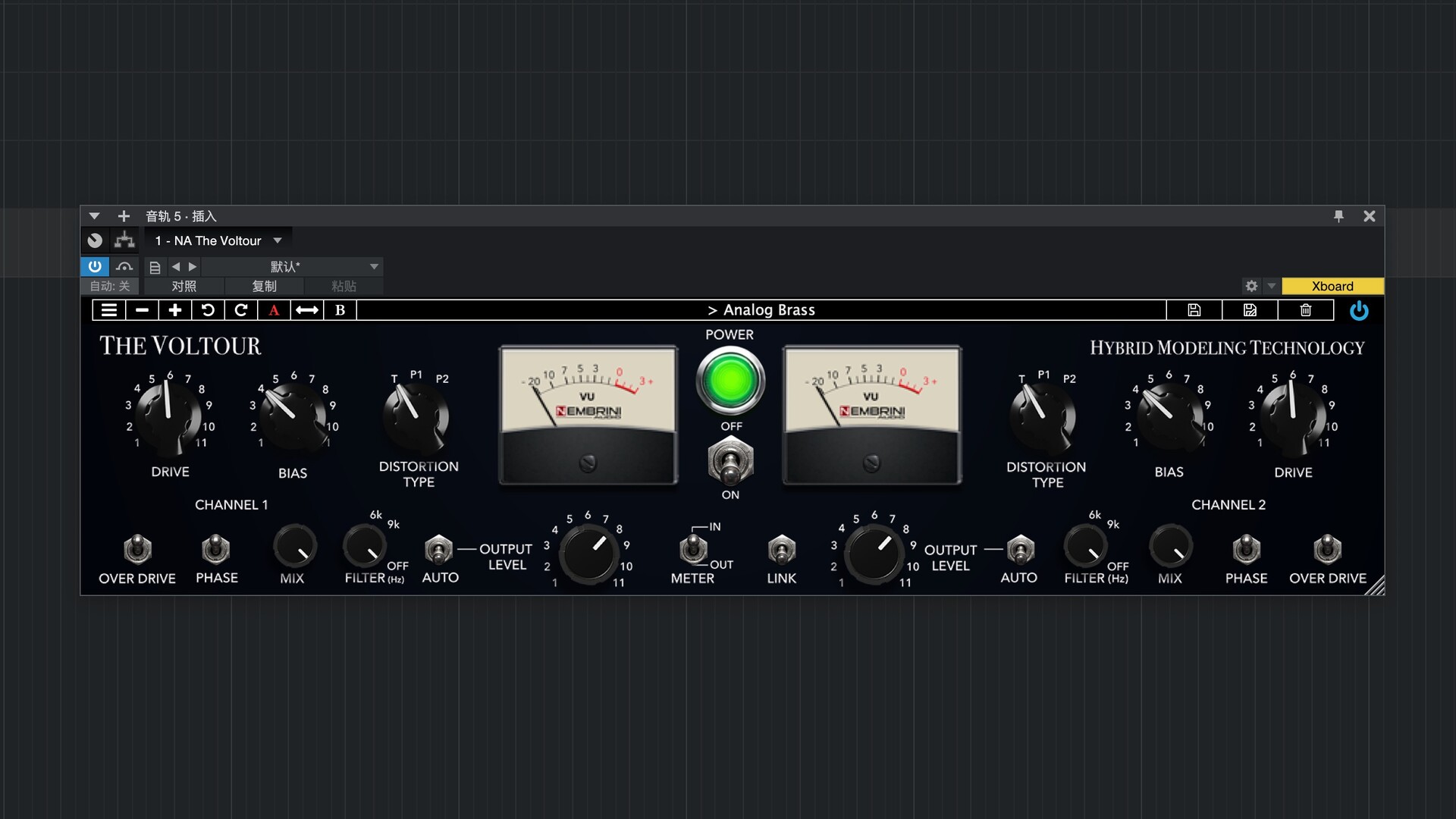Toggle Channel 1 PHASE switch
The height and width of the screenshot is (819, 1456).
pos(216,549)
